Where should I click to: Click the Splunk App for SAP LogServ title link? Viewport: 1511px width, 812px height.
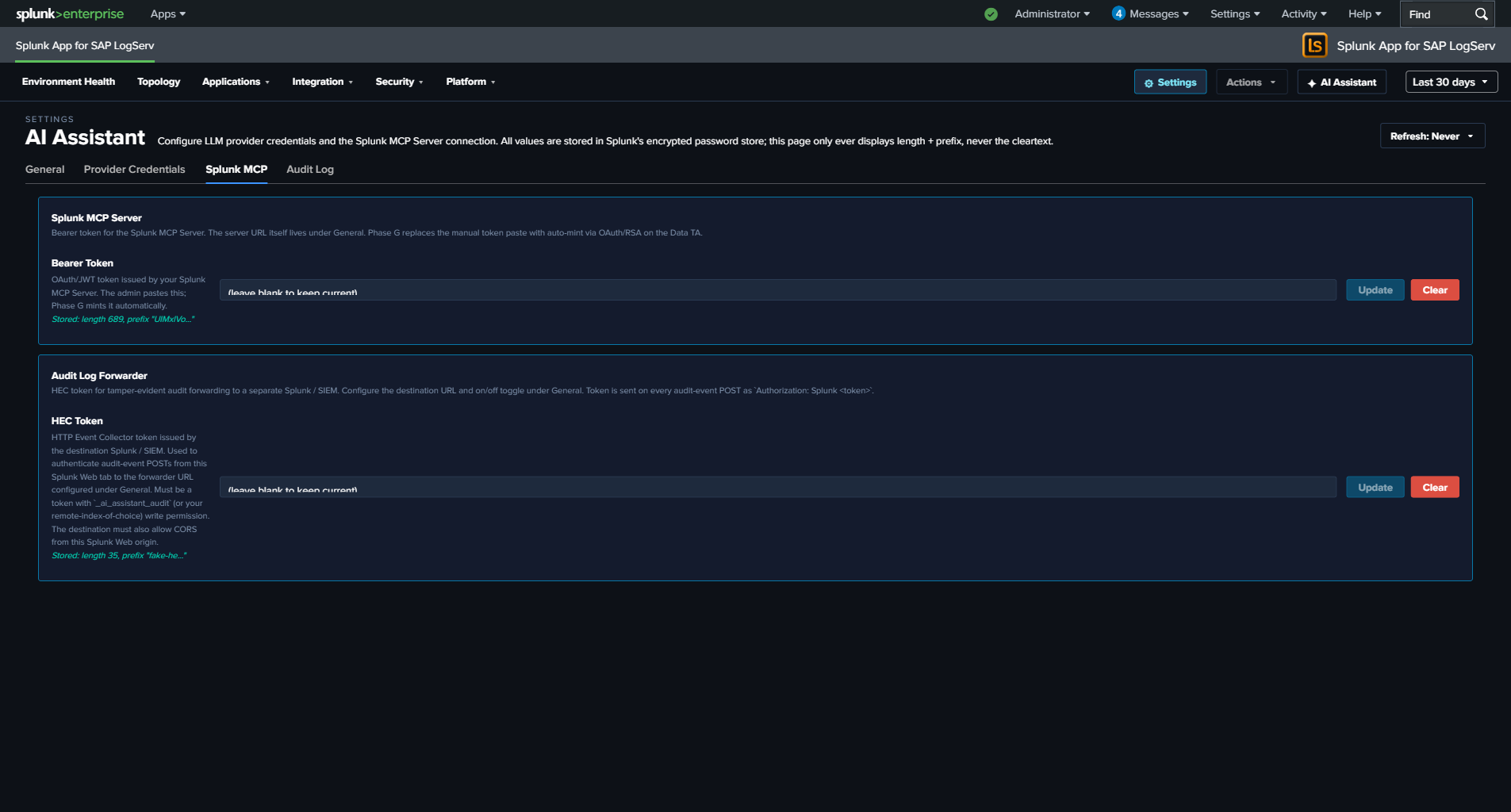tap(85, 45)
